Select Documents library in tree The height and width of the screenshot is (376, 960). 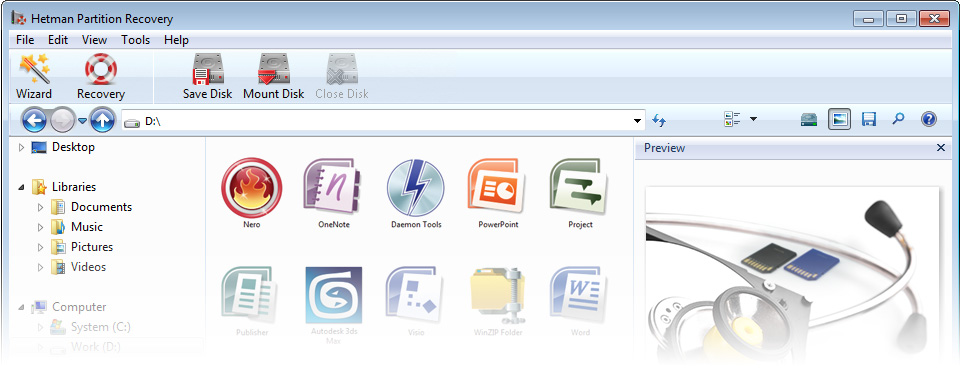[101, 207]
